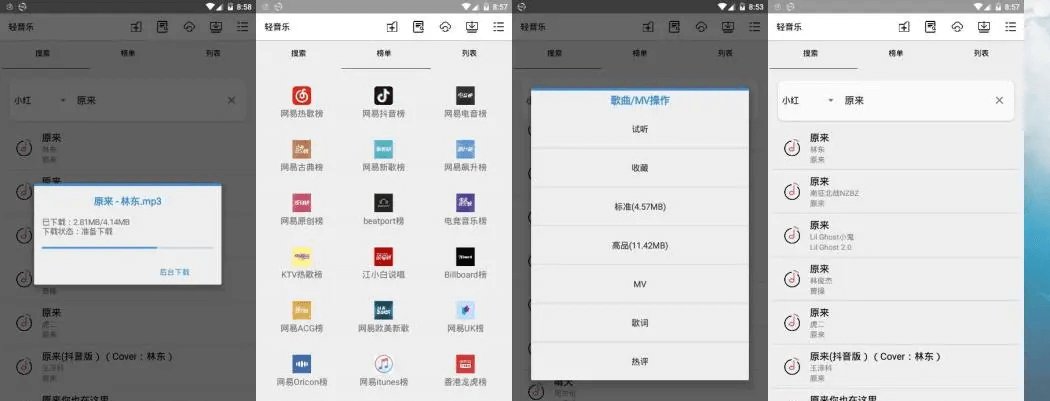The width and height of the screenshot is (1050, 401).
Task: Expand the dimmed 小红 dropdown behind the download dialog
Action: (x=40, y=100)
